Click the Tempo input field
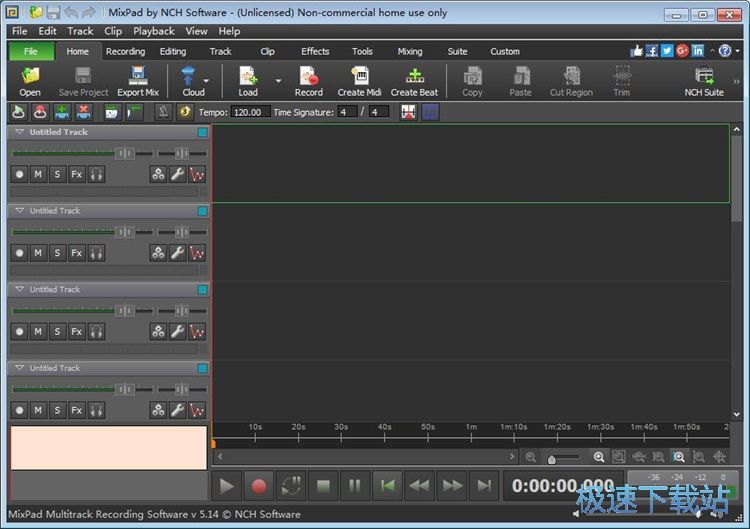Image resolution: width=750 pixels, height=529 pixels. pos(249,112)
